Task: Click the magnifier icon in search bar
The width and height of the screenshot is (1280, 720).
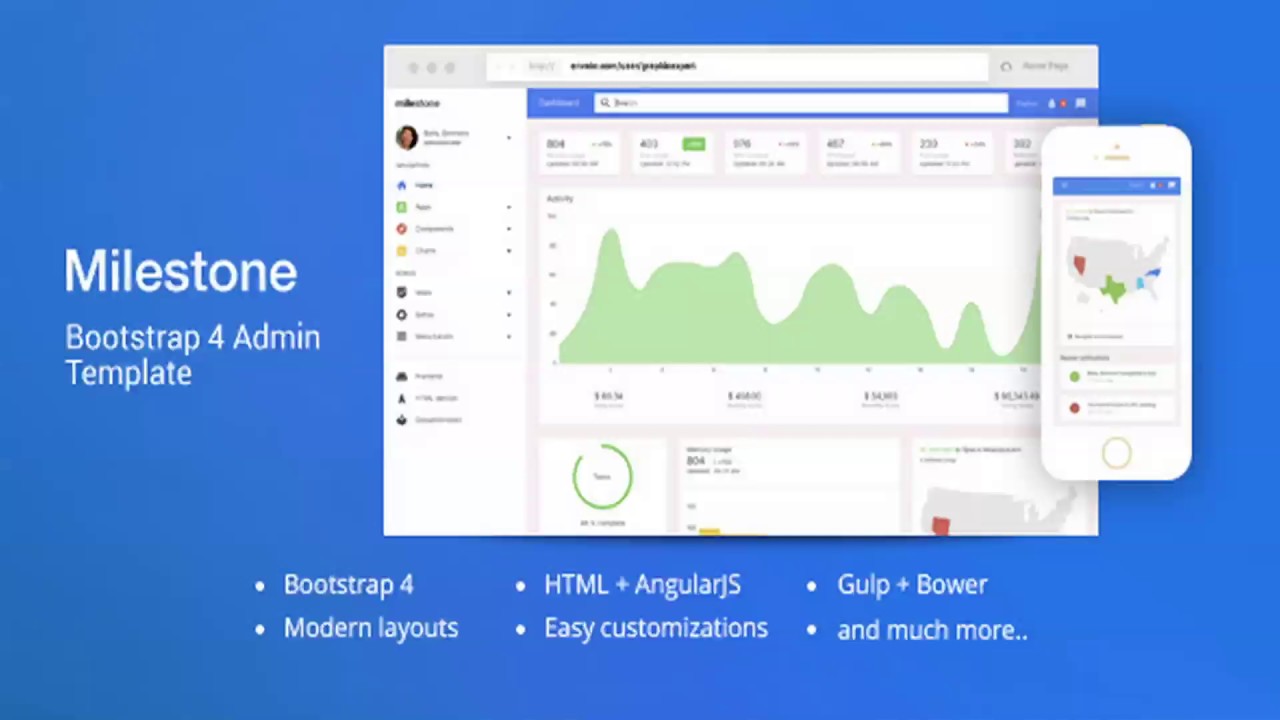Action: (605, 103)
